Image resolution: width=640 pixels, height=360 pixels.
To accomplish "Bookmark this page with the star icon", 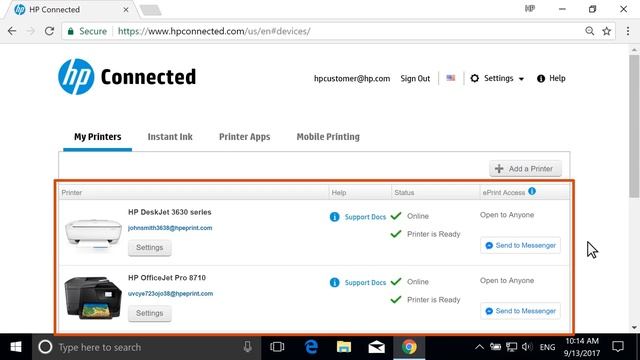I will click(607, 31).
